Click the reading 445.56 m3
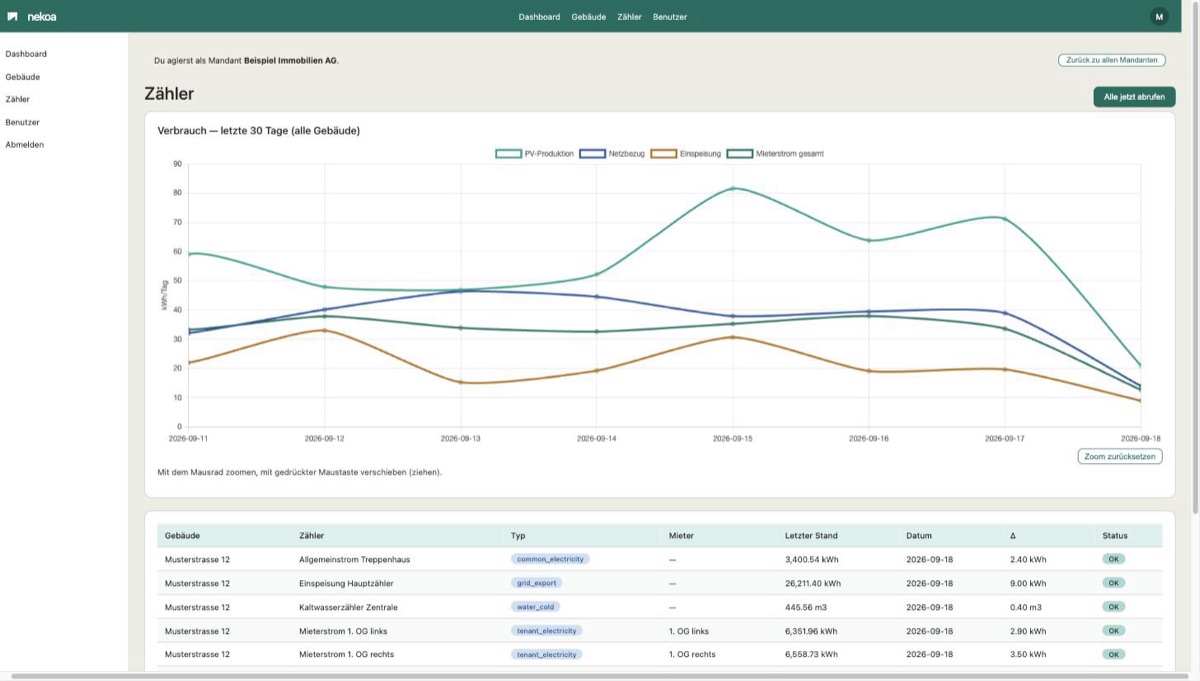This screenshot has height=681, width=1200. [806, 607]
